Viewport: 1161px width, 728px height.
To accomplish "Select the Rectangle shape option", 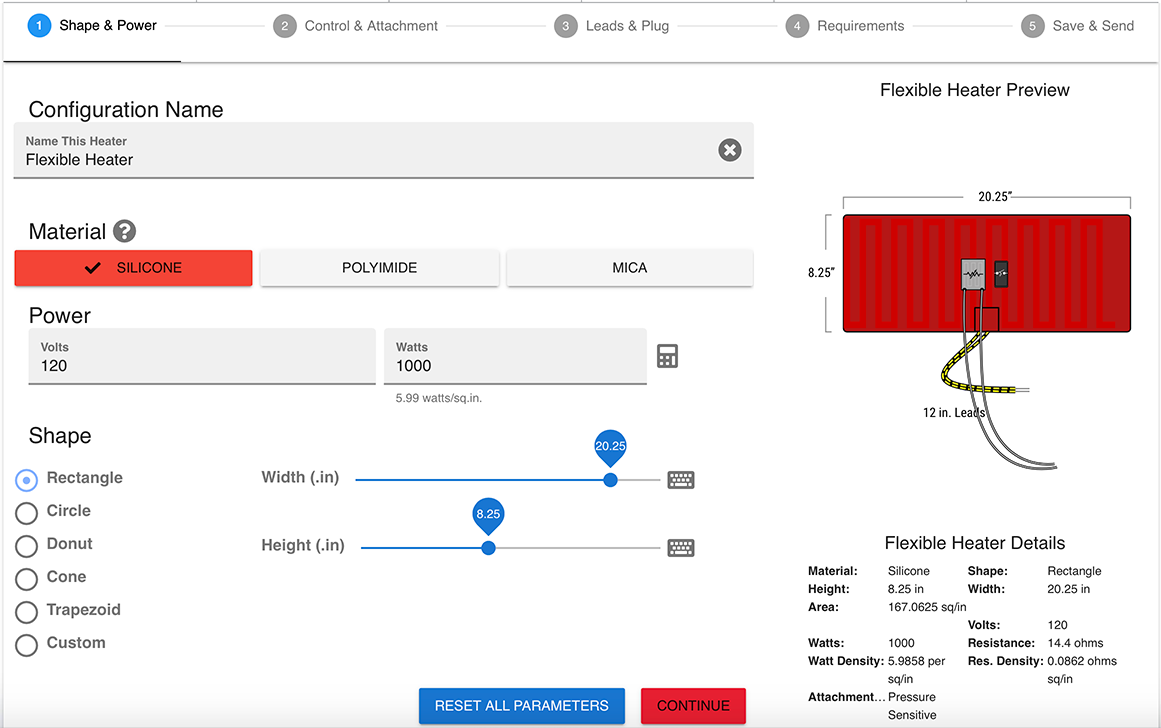I will coord(26,479).
